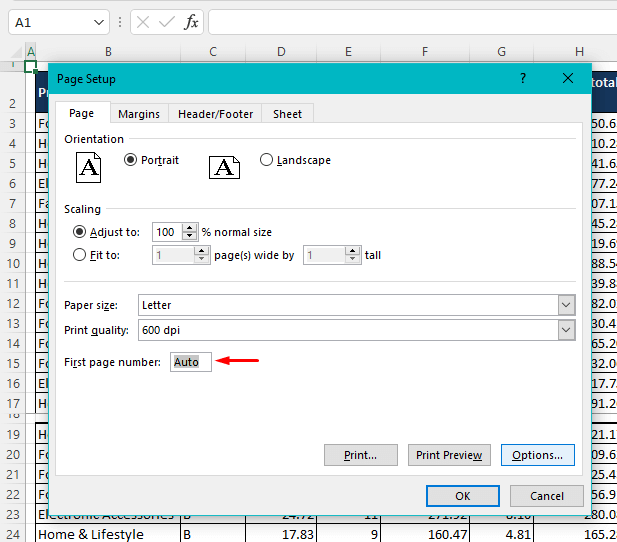
Task: Click the formula bar Enter checkmark icon
Action: [x=166, y=22]
